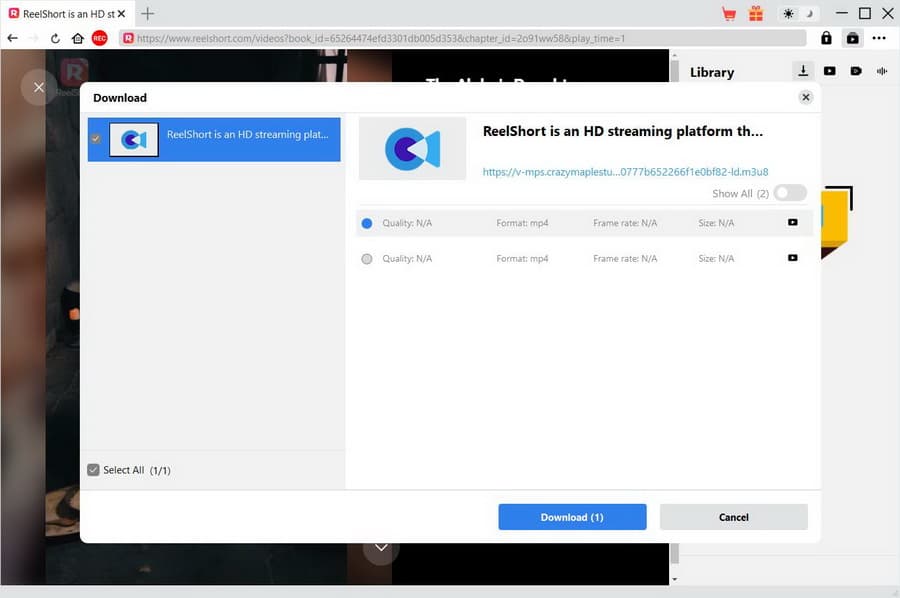Toggle the Select All checkbox
This screenshot has width=900, height=598.
(x=93, y=470)
